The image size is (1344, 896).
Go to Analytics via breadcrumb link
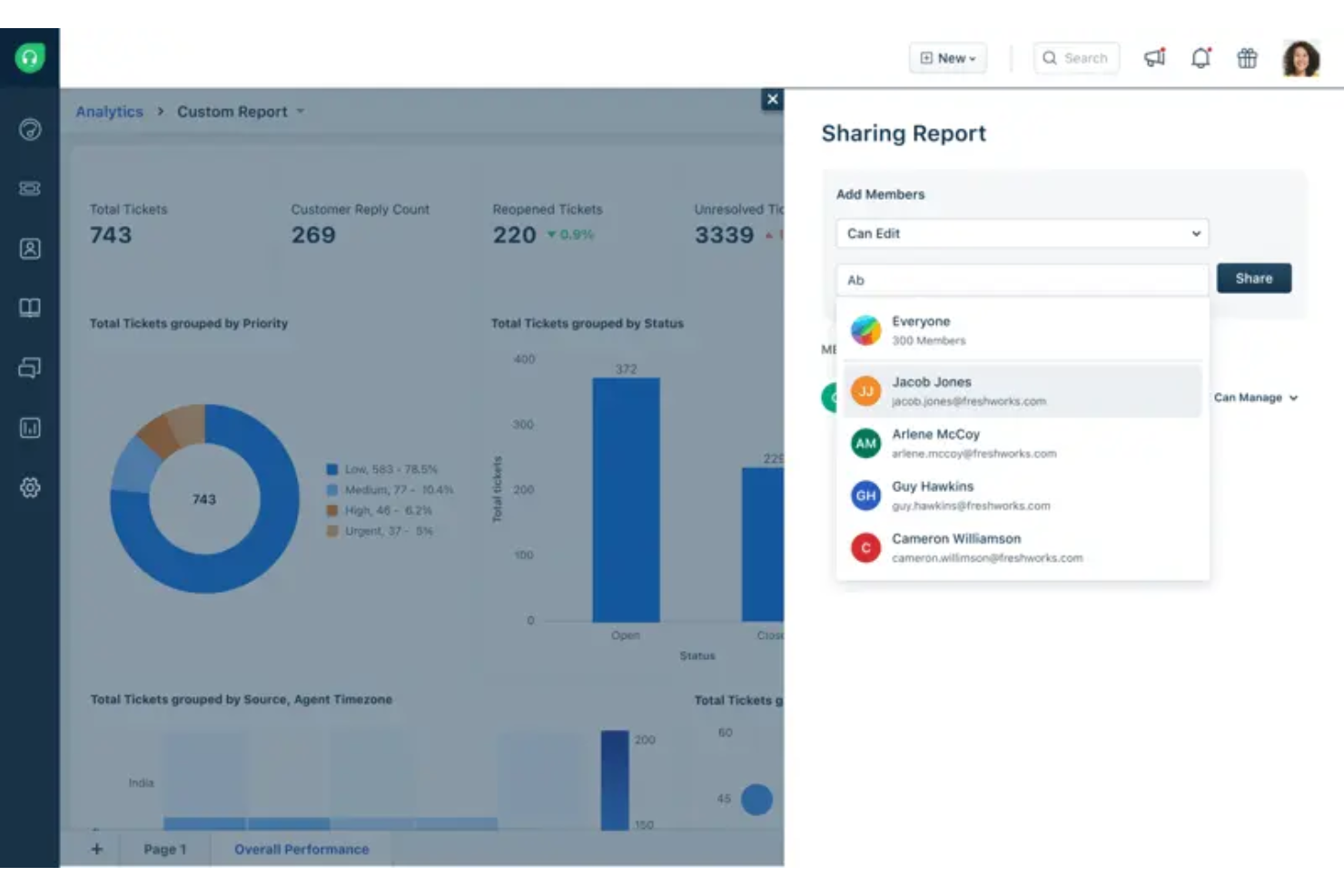tap(109, 111)
